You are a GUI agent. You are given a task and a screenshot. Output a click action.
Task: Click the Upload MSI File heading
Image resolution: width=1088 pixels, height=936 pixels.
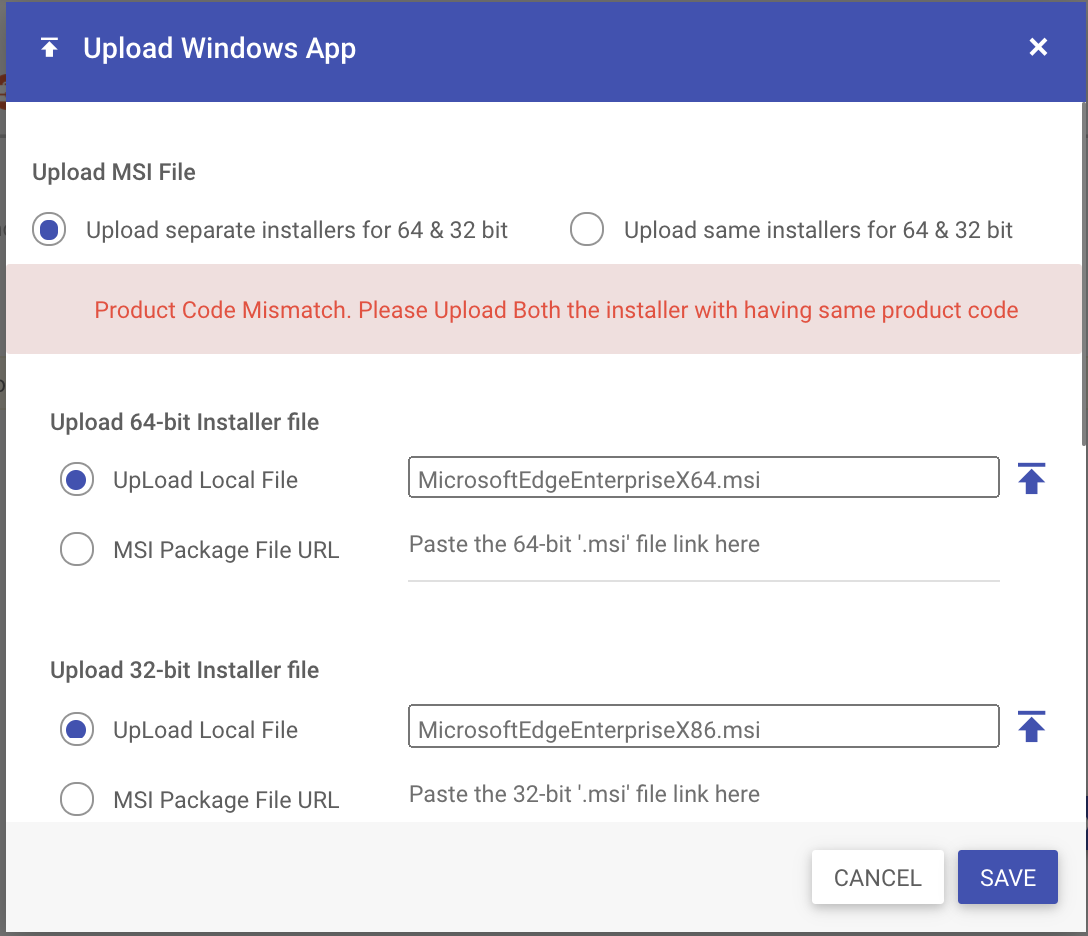pos(114,172)
